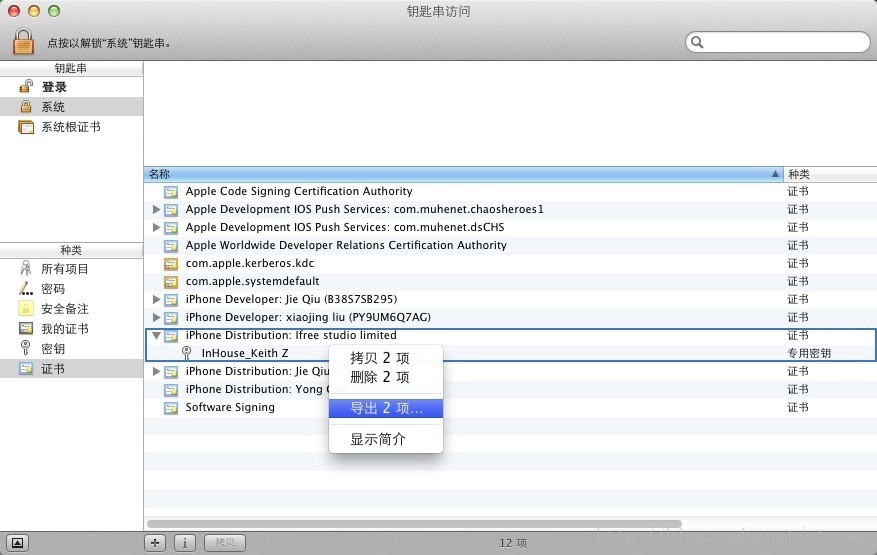The height and width of the screenshot is (555, 877).
Task: Choose 显示简介 from context menu
Action: [386, 439]
